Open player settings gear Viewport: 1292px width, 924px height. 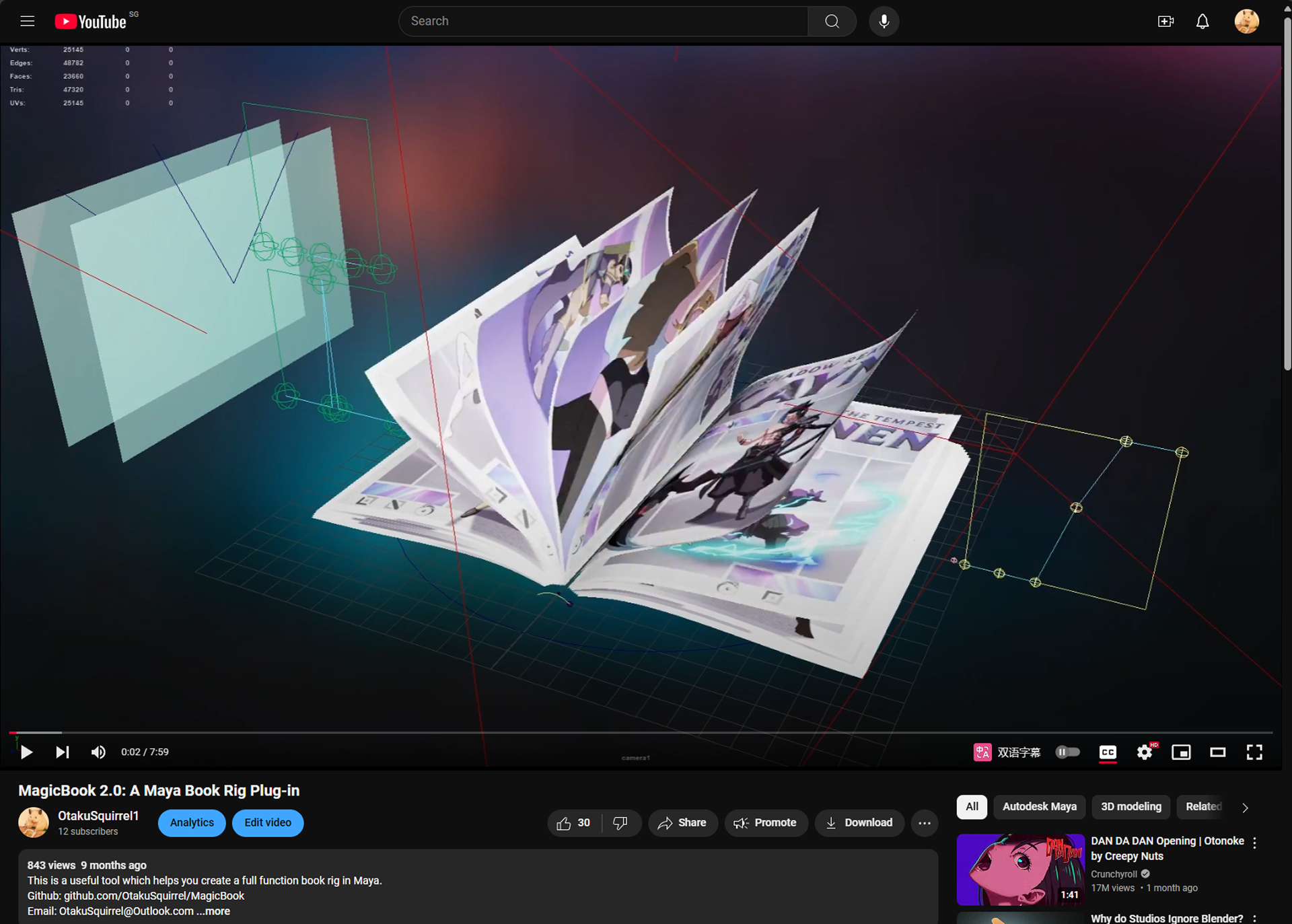[1144, 752]
